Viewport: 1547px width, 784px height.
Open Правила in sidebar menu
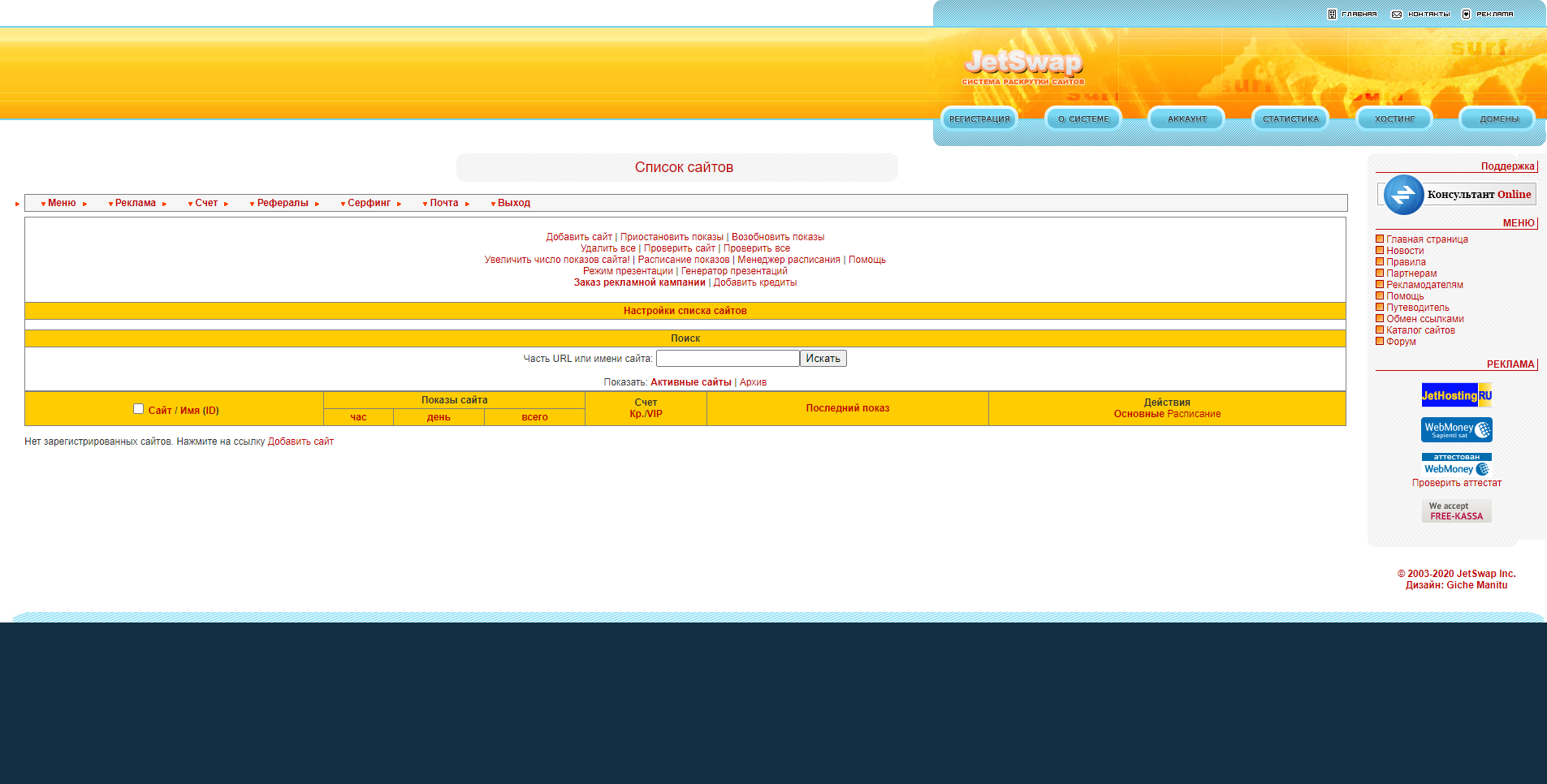[x=1406, y=262]
